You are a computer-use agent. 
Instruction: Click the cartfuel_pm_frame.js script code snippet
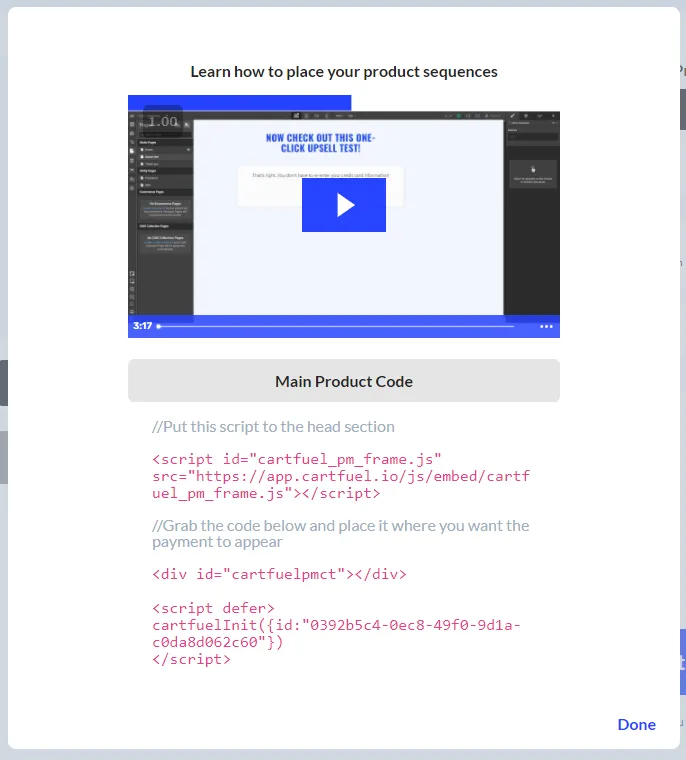[x=341, y=476]
